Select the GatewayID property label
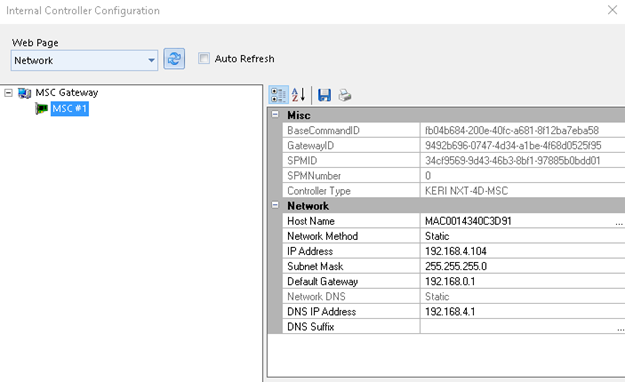The height and width of the screenshot is (382, 625). [311, 146]
